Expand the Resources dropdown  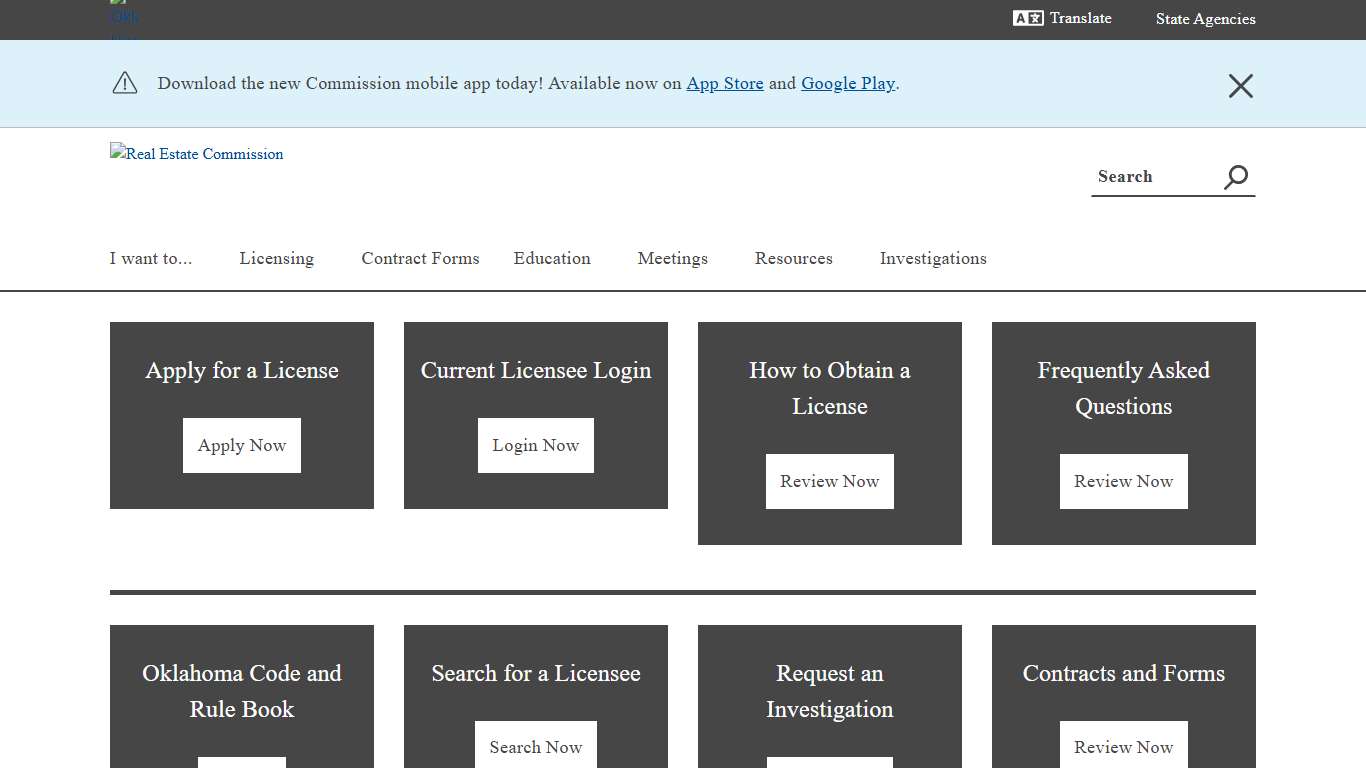(x=793, y=258)
